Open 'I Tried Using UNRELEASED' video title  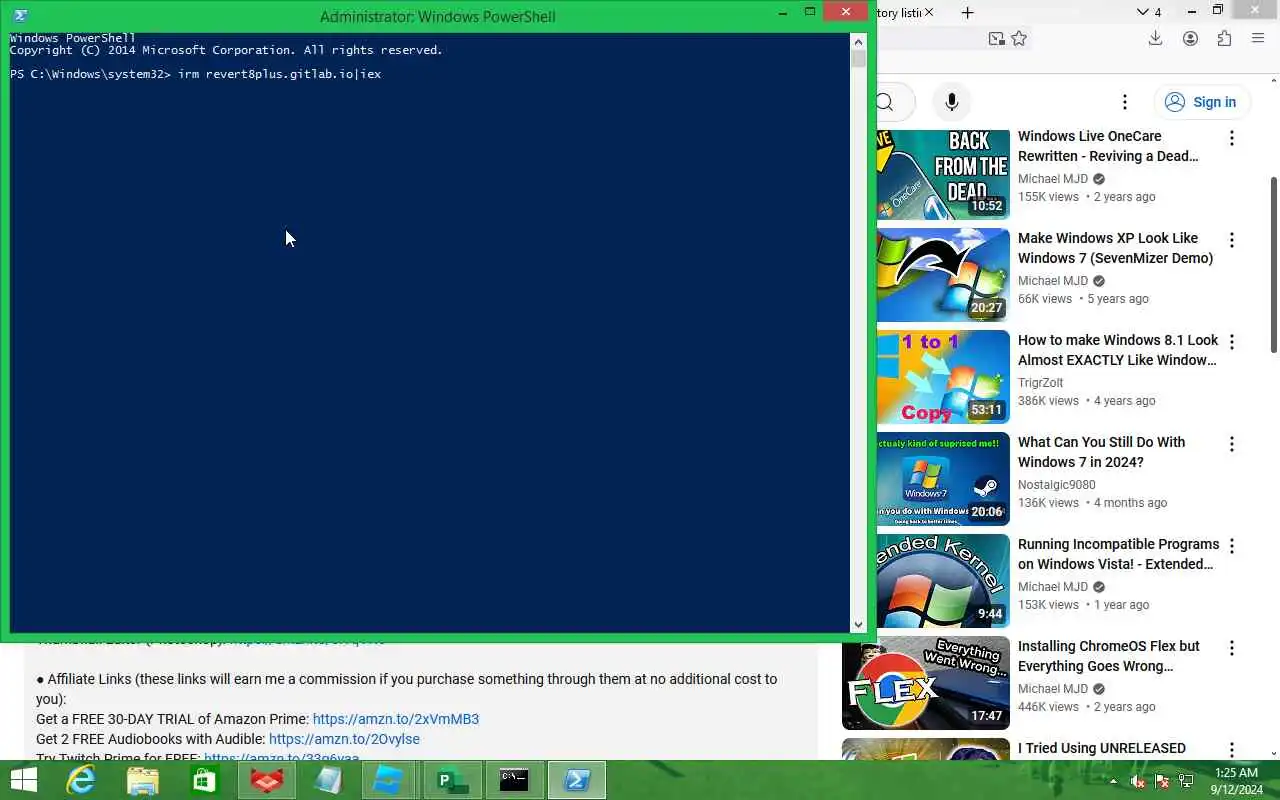coord(1102,748)
